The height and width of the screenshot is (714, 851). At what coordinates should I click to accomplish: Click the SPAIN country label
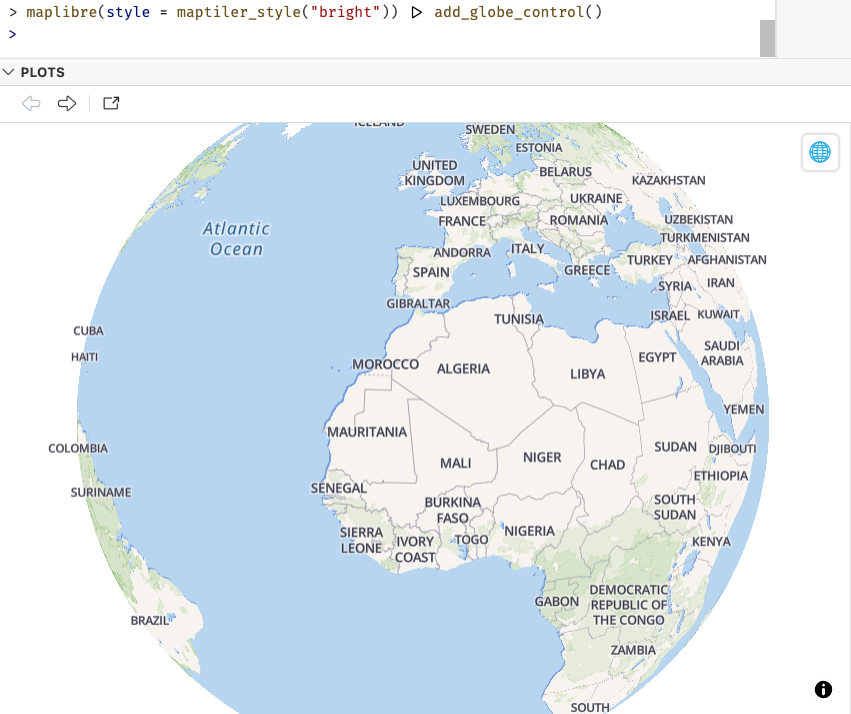point(431,272)
